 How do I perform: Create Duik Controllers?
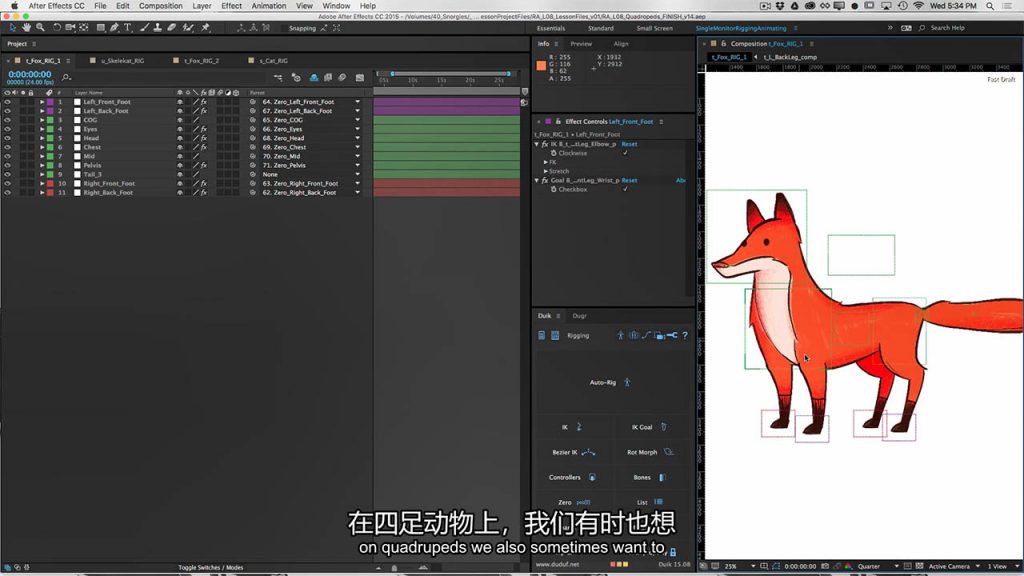(572, 477)
